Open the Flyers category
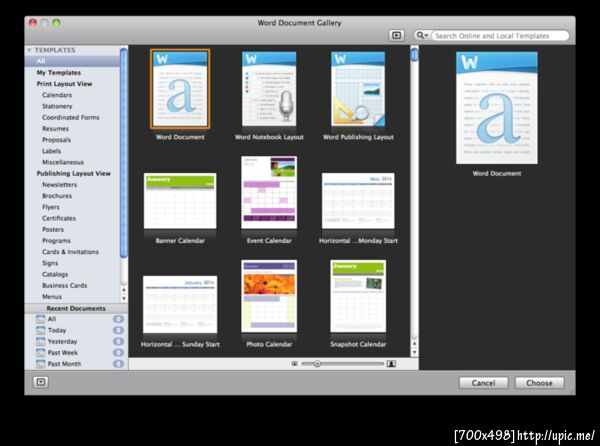 click(51, 207)
